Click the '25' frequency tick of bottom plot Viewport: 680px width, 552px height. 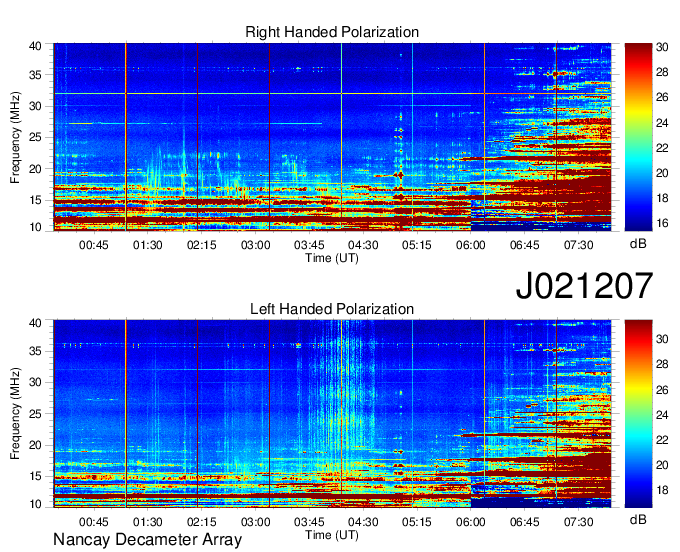[x=35, y=414]
